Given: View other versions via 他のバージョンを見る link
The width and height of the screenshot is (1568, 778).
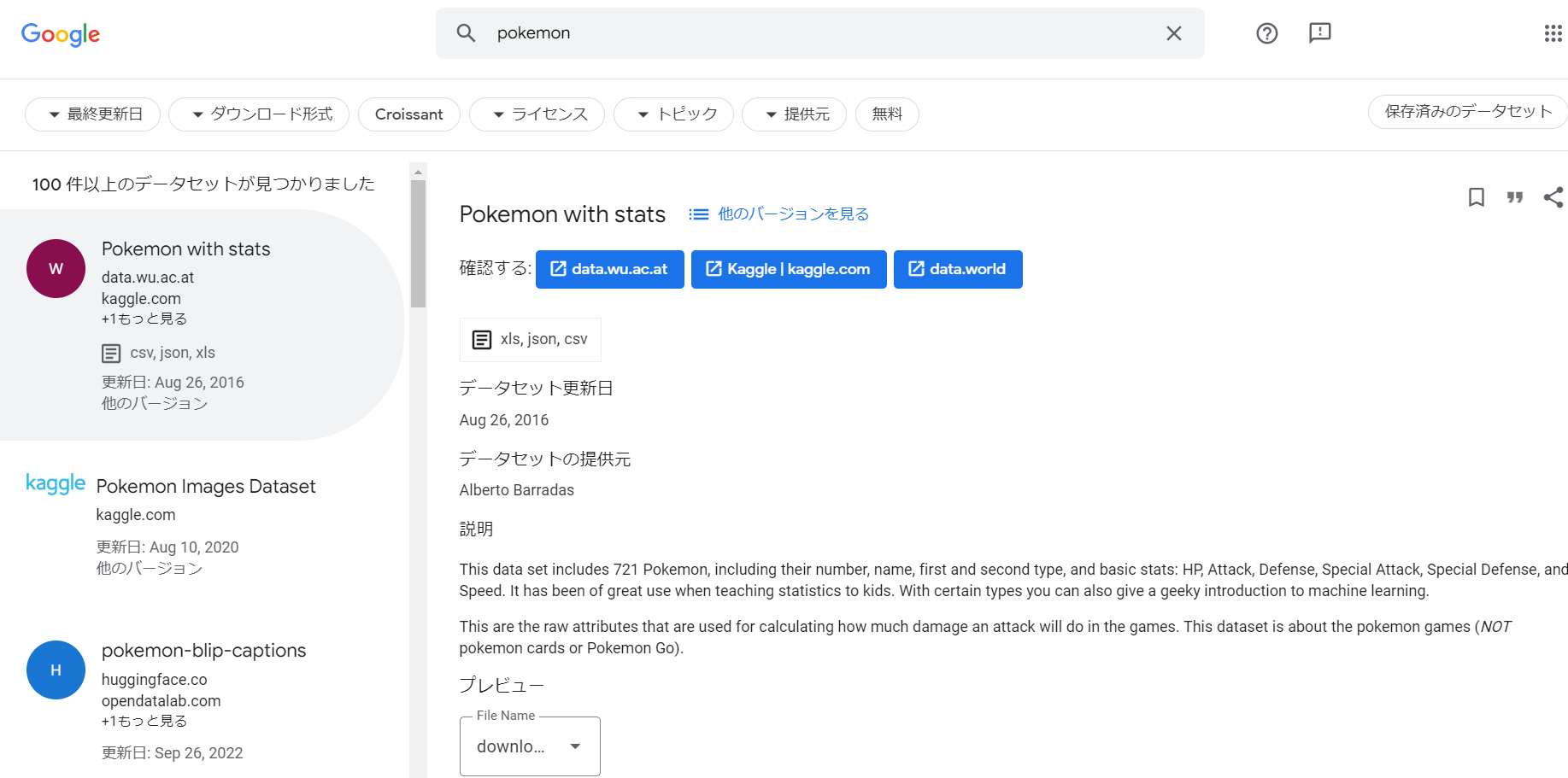Looking at the screenshot, I should [x=793, y=214].
